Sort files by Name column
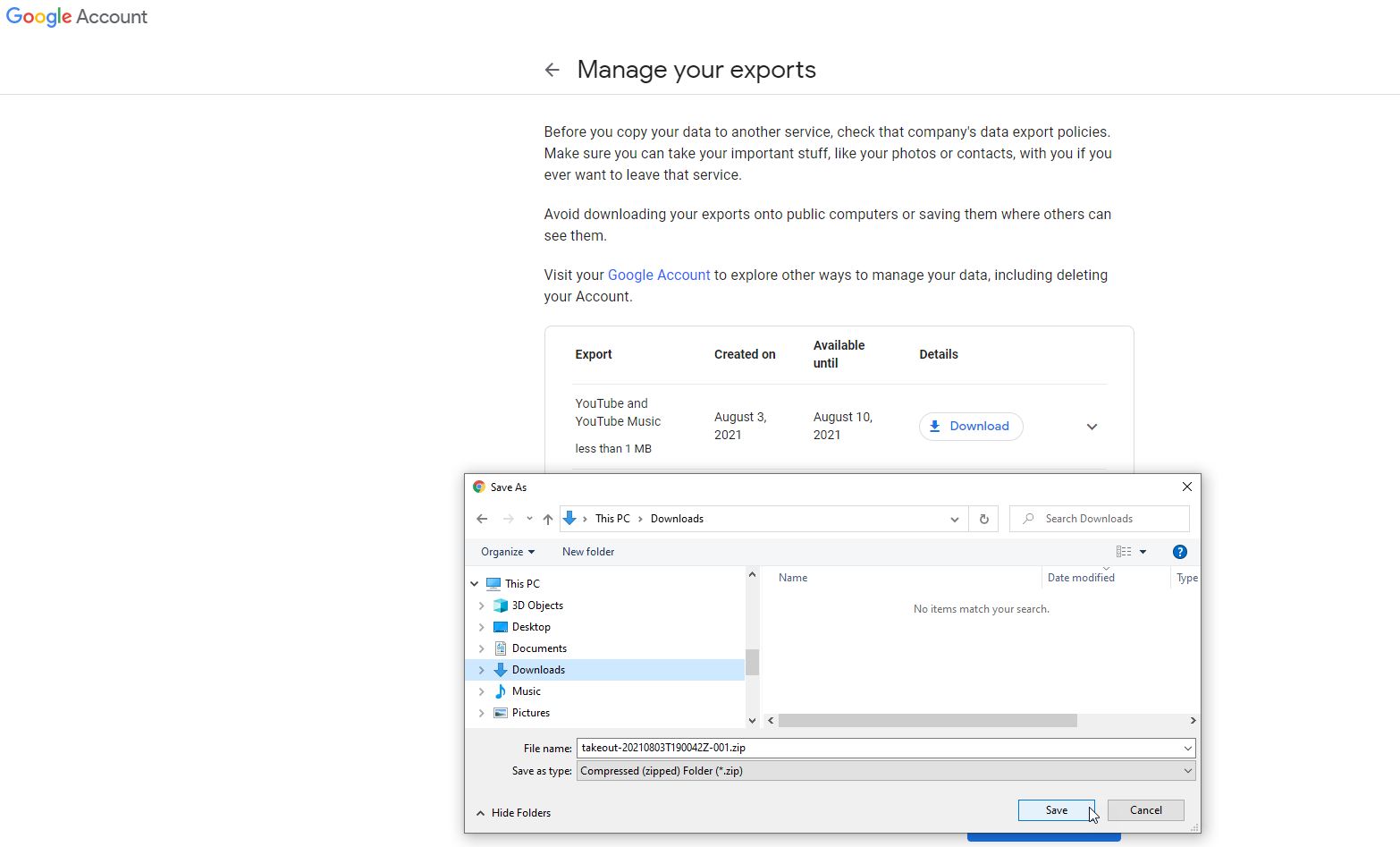This screenshot has width=1400, height=847. tap(793, 578)
